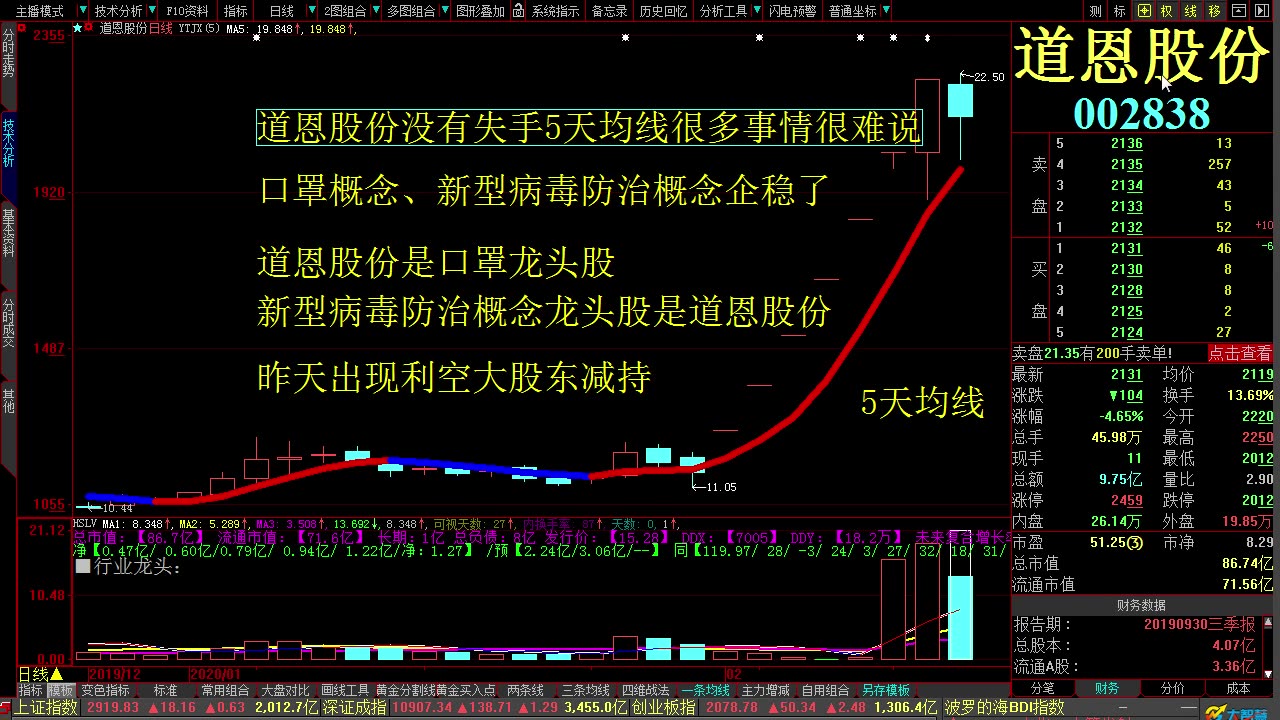Switch to the 分价 bottom-right tab
This screenshot has height=720, width=1280.
[1172, 689]
